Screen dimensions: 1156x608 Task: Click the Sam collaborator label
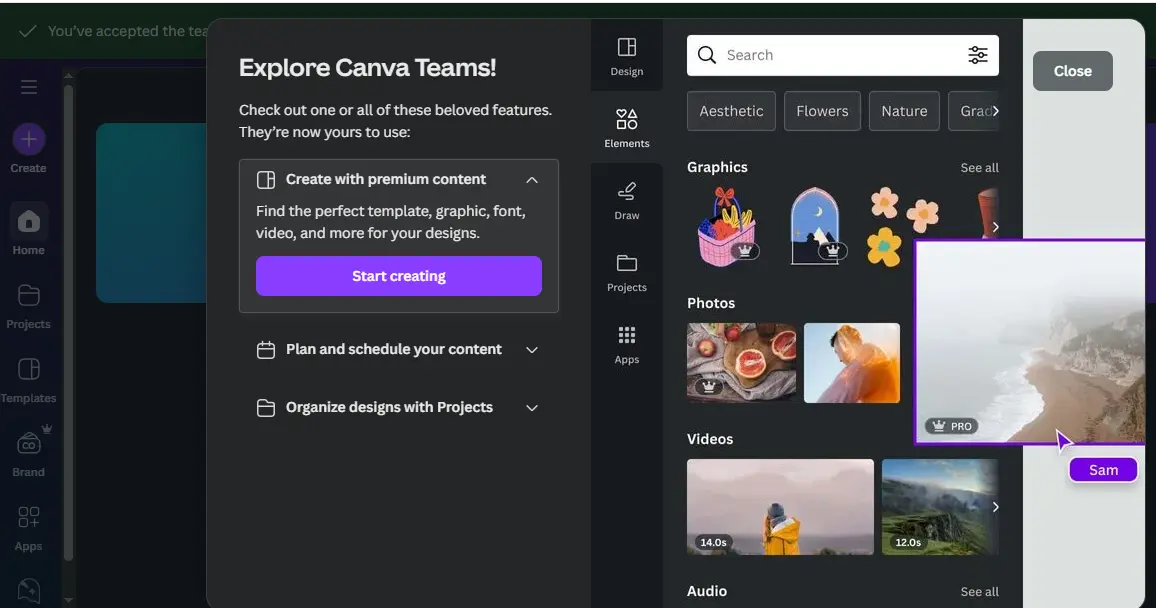(x=1103, y=470)
